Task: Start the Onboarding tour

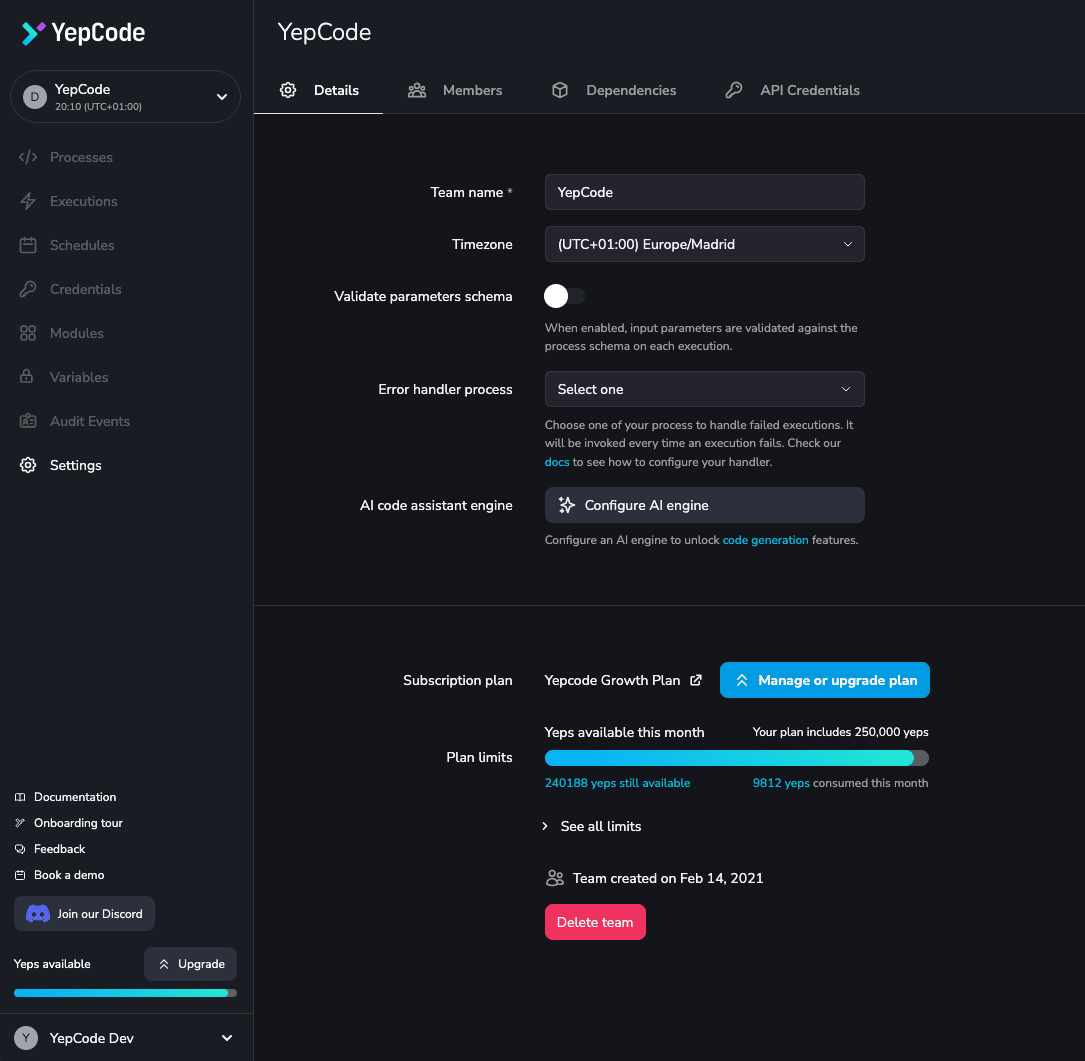Action: [78, 823]
